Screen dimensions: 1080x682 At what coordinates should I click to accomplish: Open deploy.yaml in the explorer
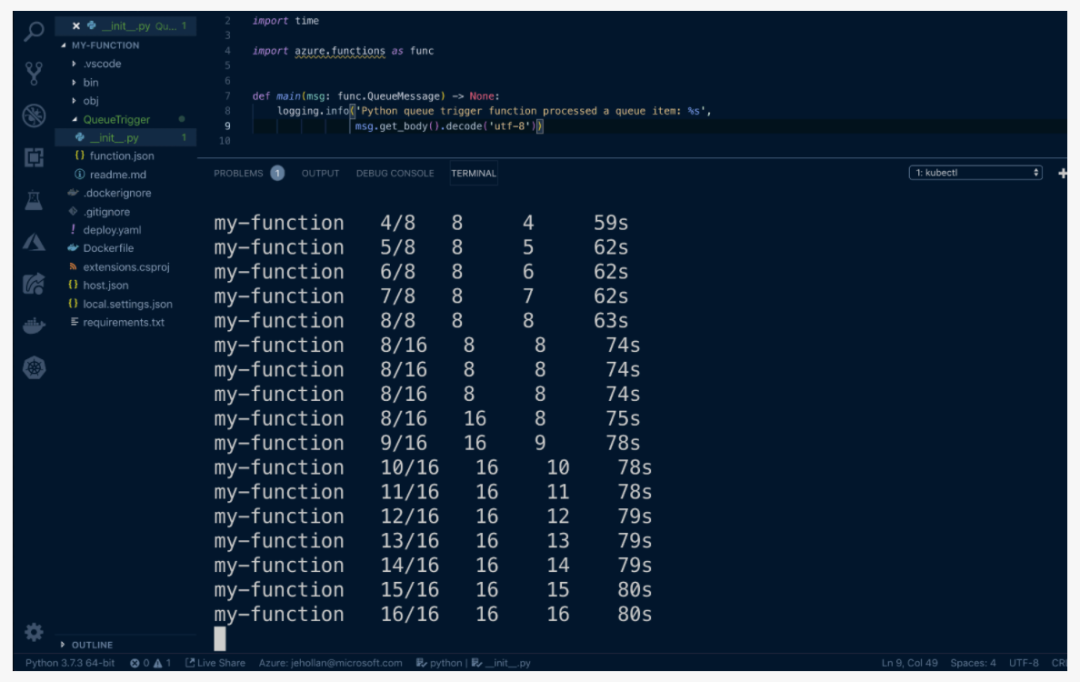(112, 229)
